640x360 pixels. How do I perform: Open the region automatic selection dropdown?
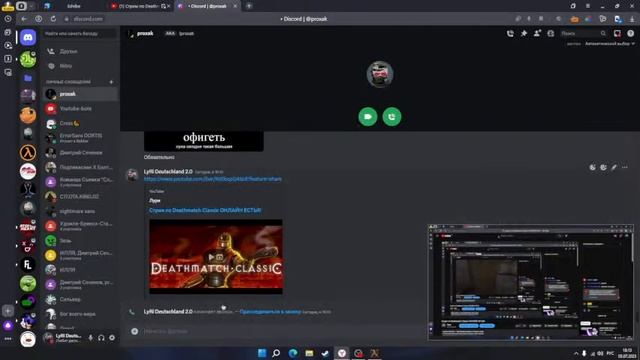pos(610,44)
